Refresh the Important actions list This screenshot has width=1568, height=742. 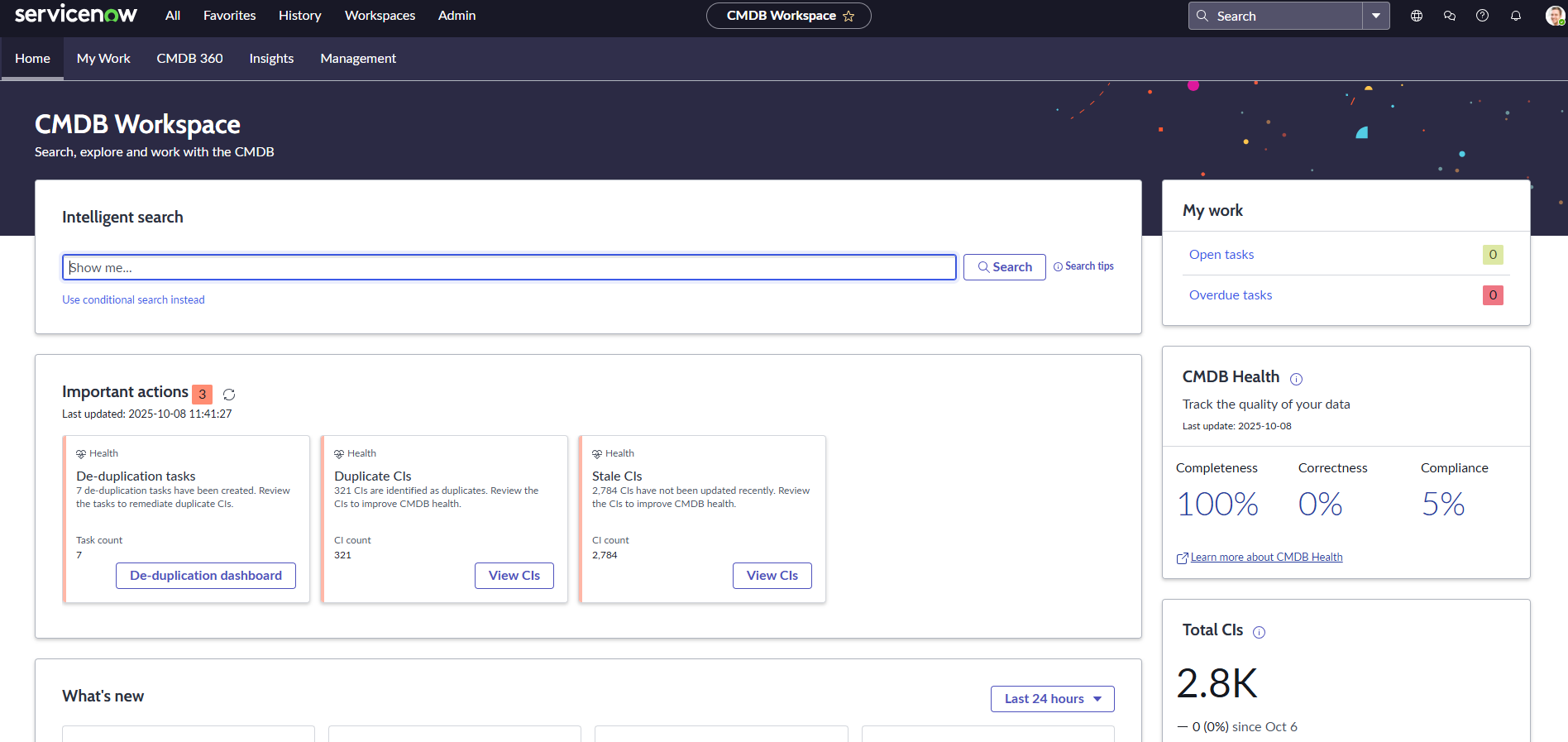pos(229,395)
